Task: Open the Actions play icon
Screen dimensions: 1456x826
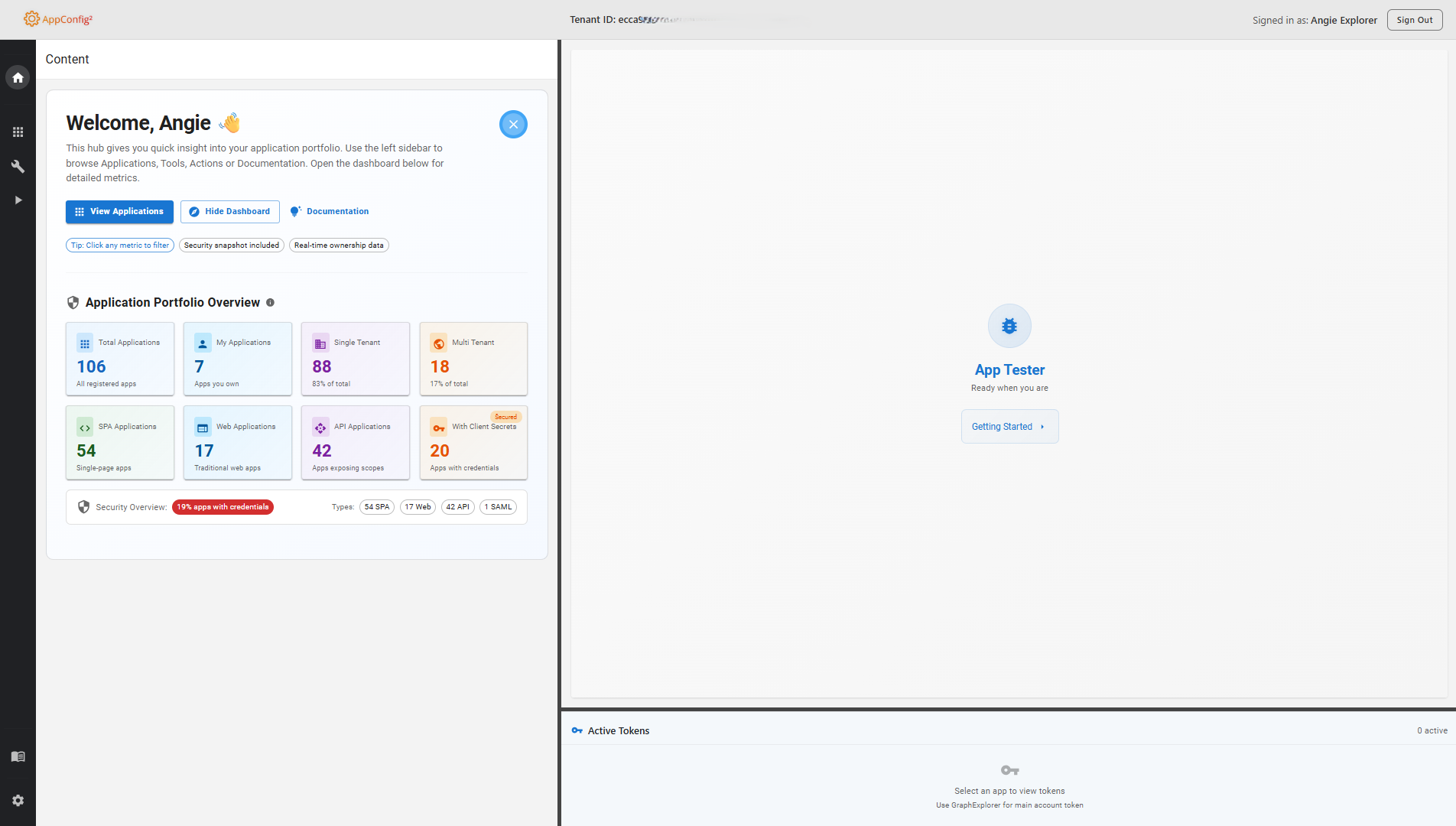Action: [x=18, y=200]
